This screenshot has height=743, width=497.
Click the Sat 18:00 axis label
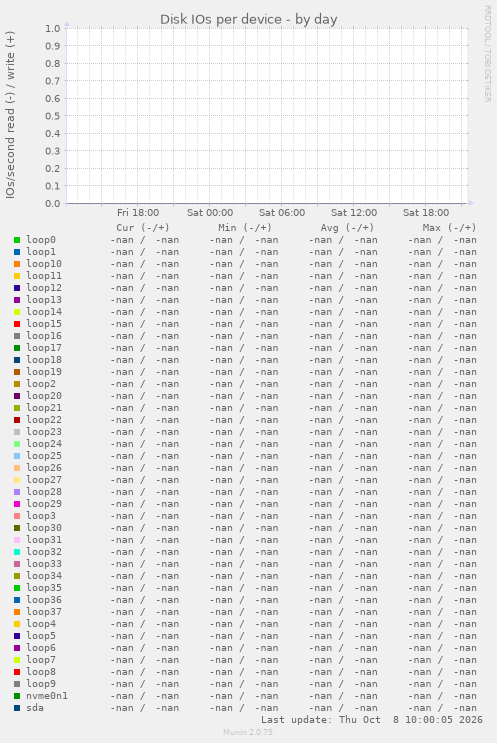pos(426,213)
